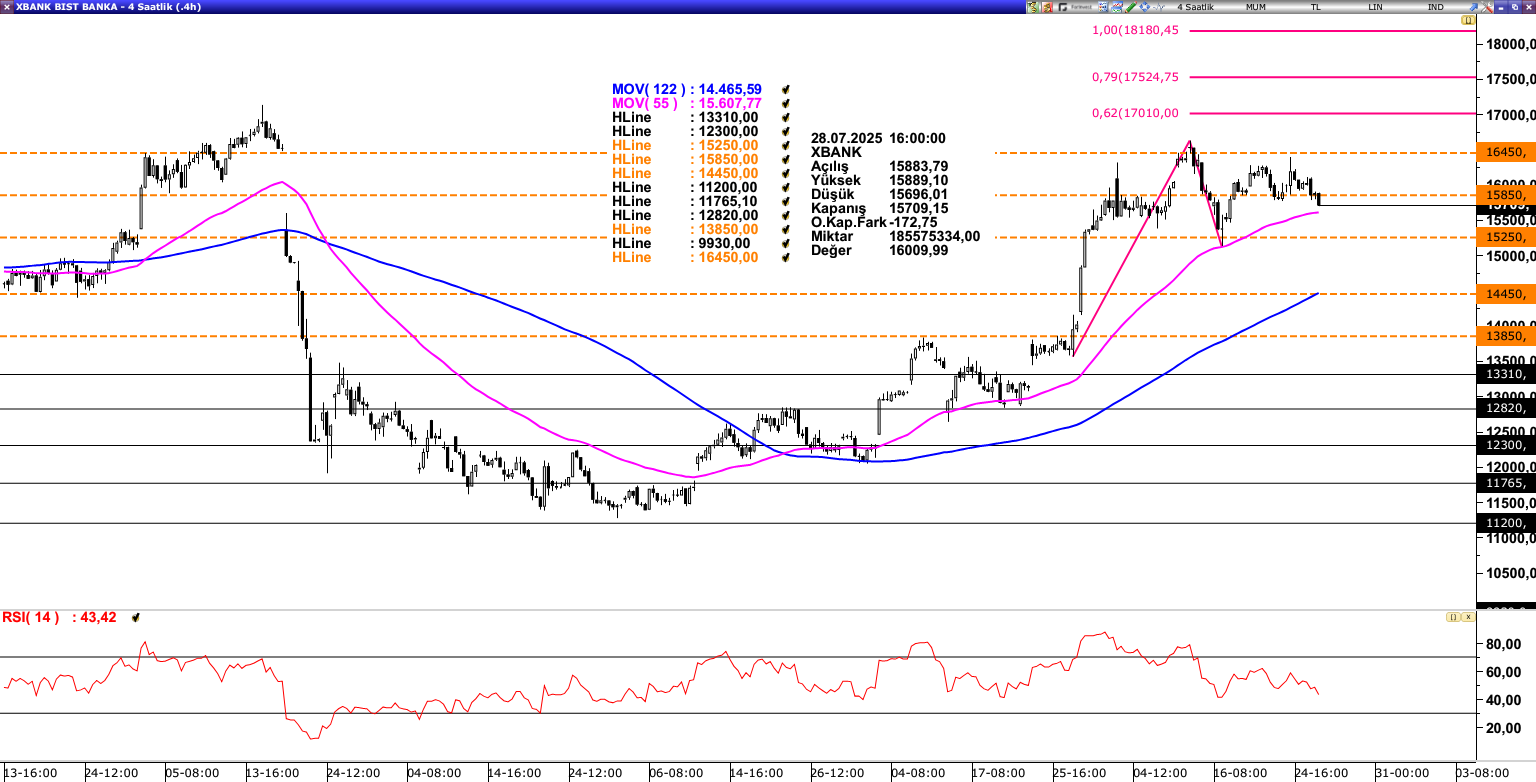Viewport: 1536px width, 782px height.
Task: Click the waveform line icon in the toolbar
Action: coord(1158,7)
